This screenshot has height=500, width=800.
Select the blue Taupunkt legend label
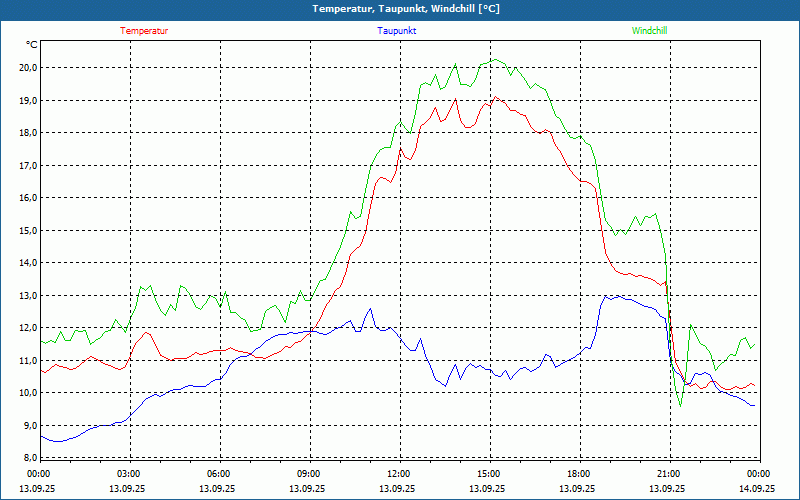point(397,31)
